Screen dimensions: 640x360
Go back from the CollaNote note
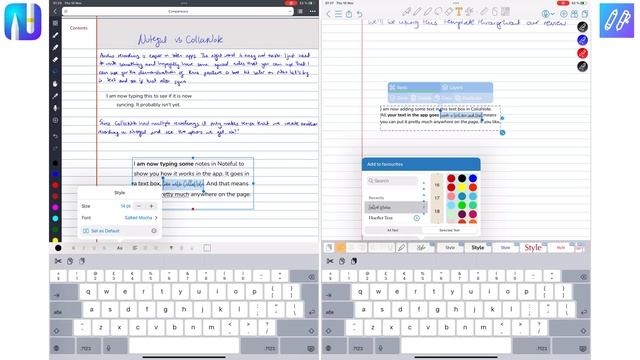(x=329, y=14)
